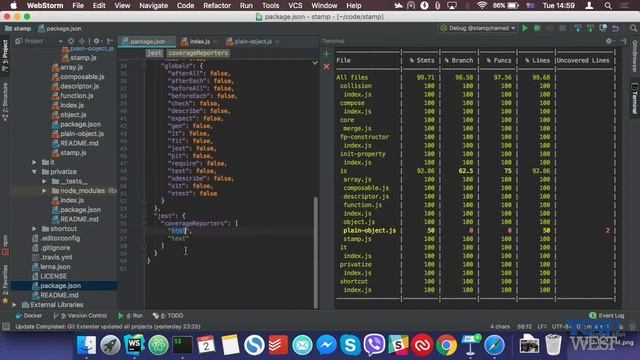640x360 pixels.
Task: Hide the Terminal panel
Action: click(623, 41)
